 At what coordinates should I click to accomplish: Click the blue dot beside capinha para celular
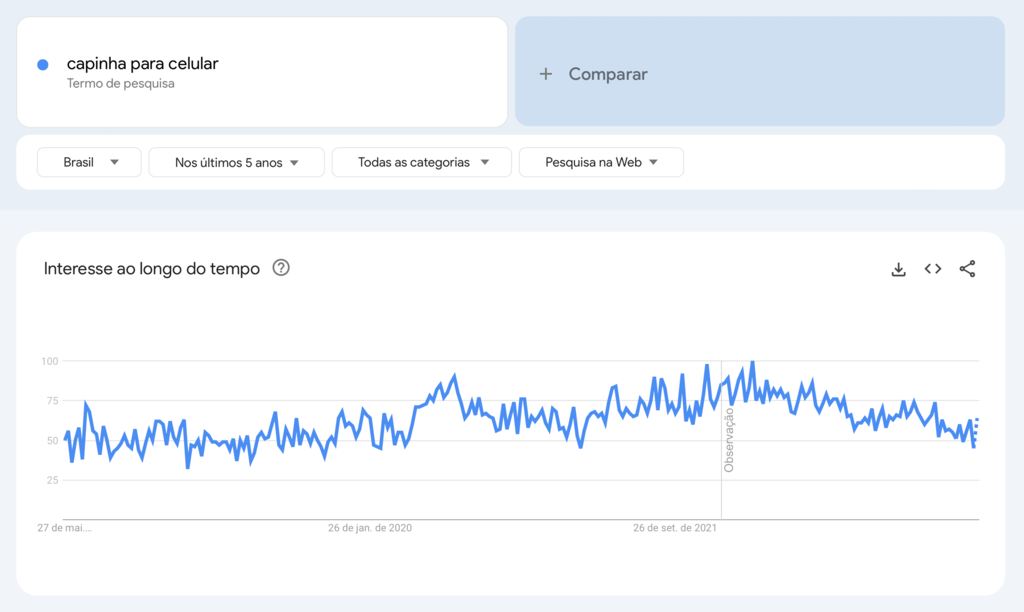(x=42, y=64)
